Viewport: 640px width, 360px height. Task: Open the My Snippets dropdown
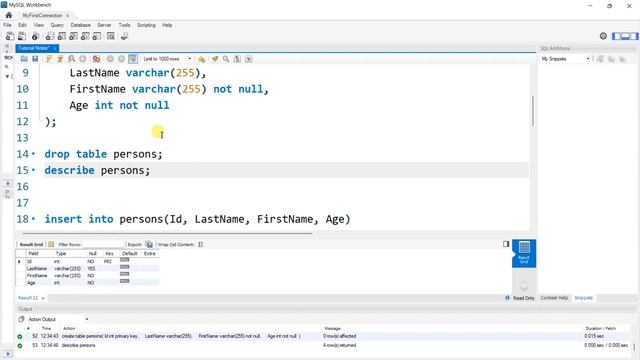[565, 59]
